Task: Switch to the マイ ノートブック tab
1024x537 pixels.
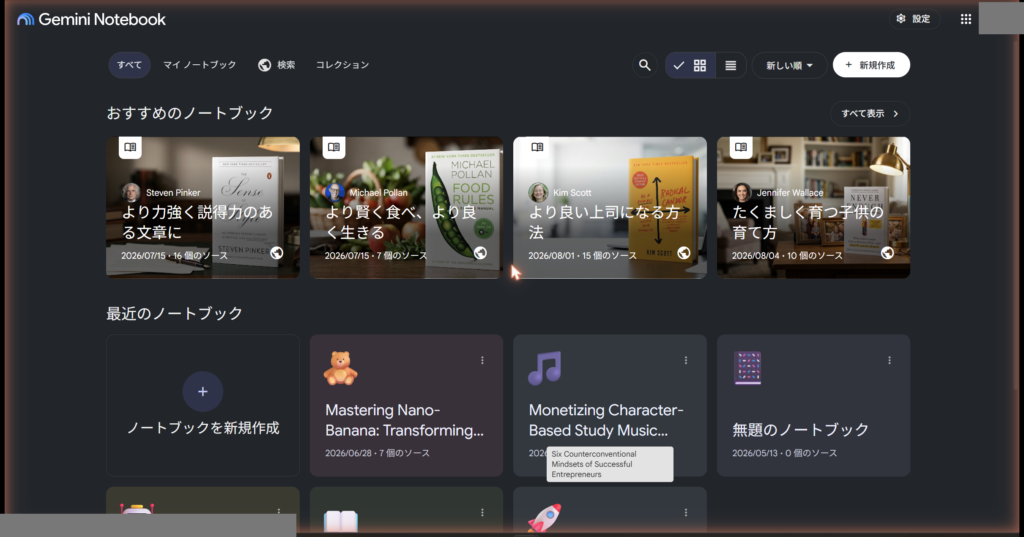Action: [x=199, y=65]
